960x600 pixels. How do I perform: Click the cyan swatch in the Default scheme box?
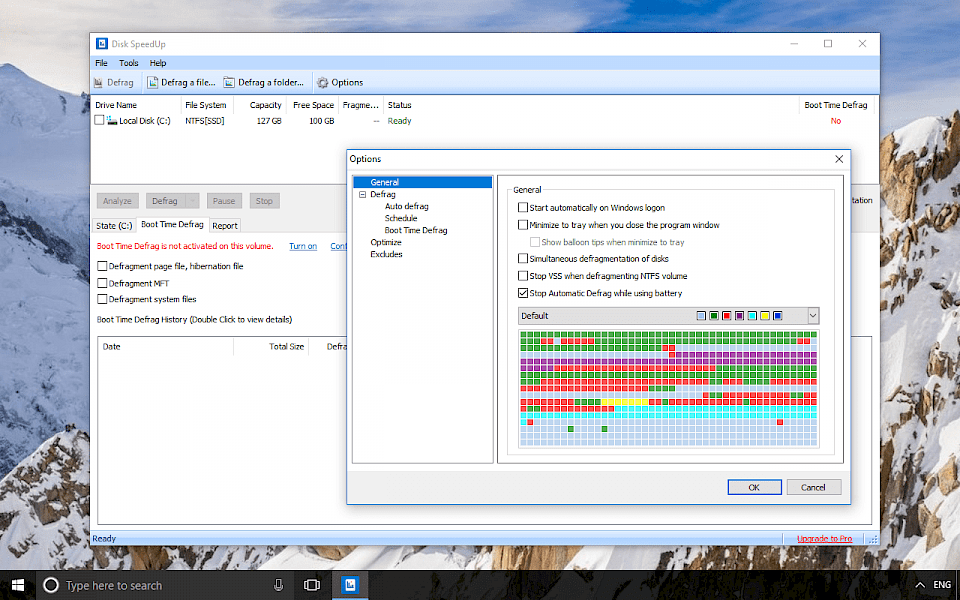tap(752, 316)
